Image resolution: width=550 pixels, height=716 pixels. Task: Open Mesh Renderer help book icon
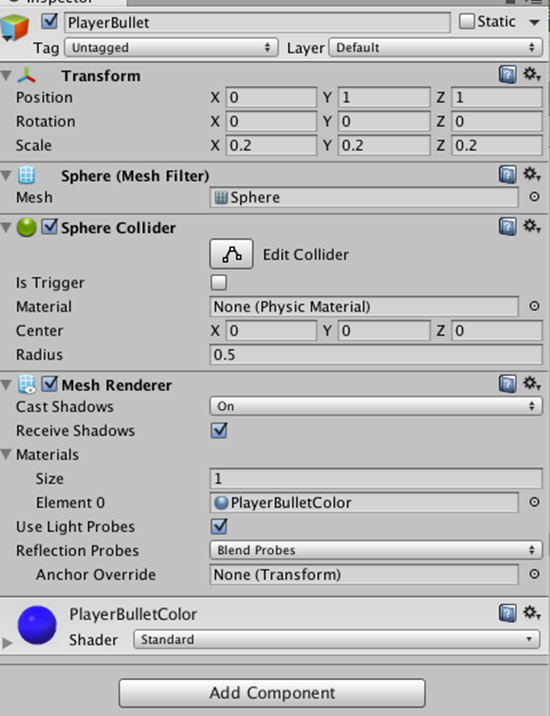(508, 384)
